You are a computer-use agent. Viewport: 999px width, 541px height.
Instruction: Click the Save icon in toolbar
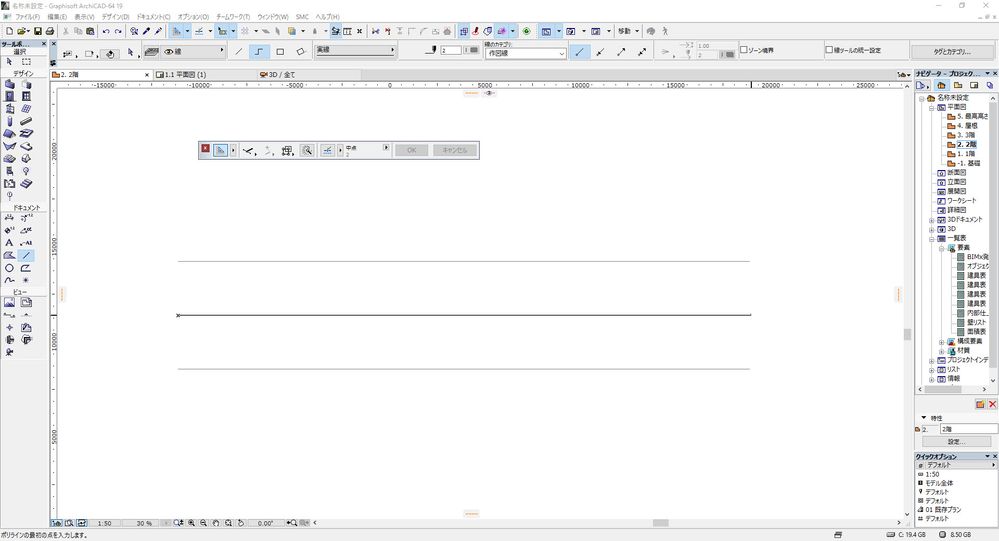tap(38, 31)
